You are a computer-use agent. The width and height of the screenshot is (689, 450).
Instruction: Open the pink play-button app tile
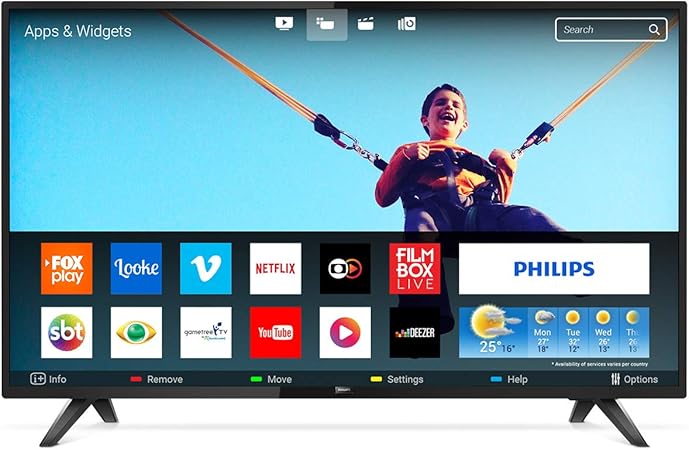[x=345, y=333]
